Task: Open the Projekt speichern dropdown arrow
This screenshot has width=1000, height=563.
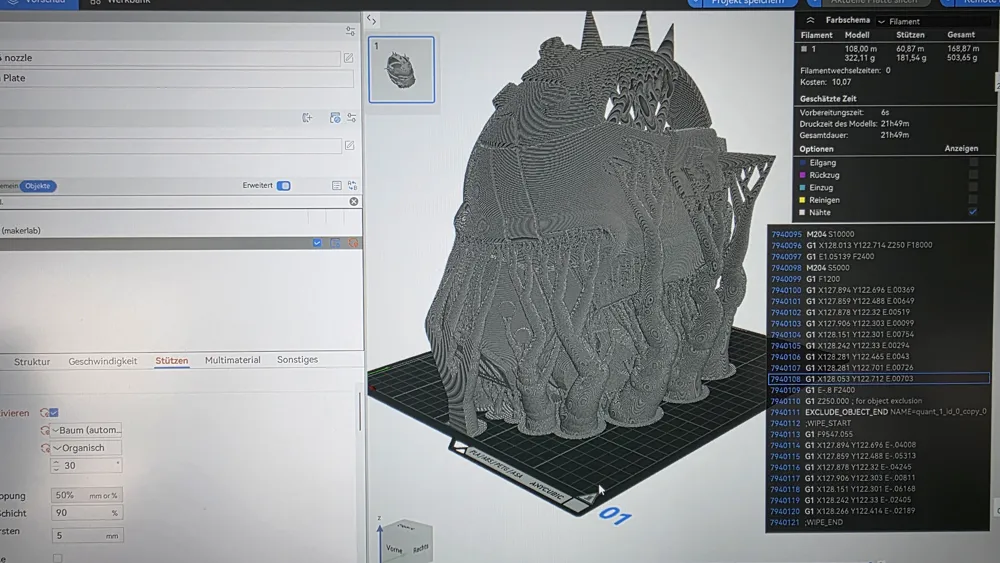Action: pos(695,3)
